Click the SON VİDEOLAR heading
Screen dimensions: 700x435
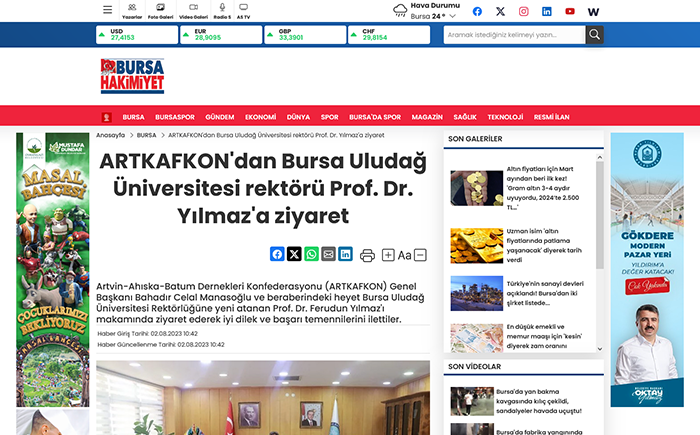point(475,367)
